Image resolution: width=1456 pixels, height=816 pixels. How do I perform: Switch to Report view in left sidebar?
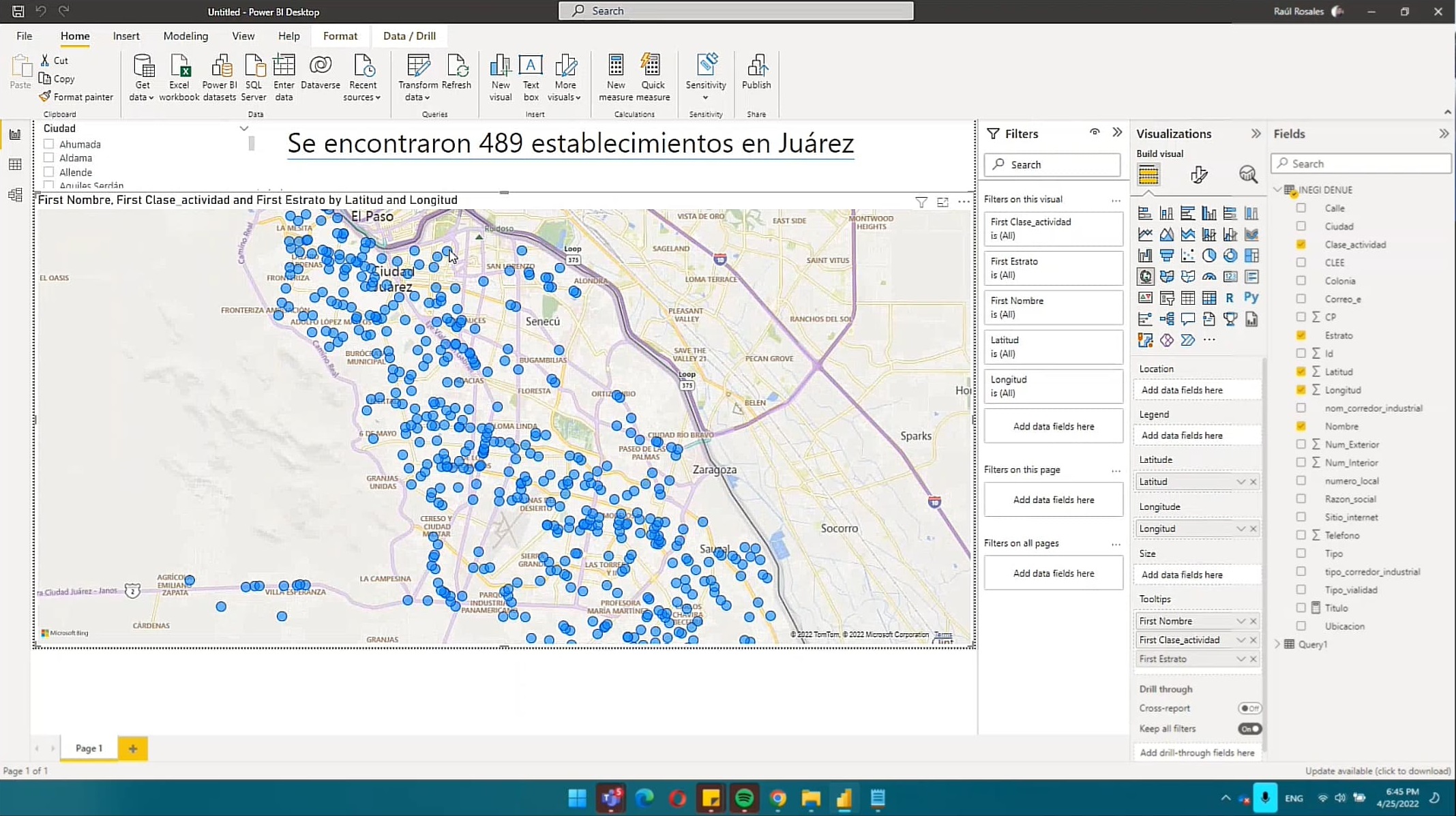(15, 134)
